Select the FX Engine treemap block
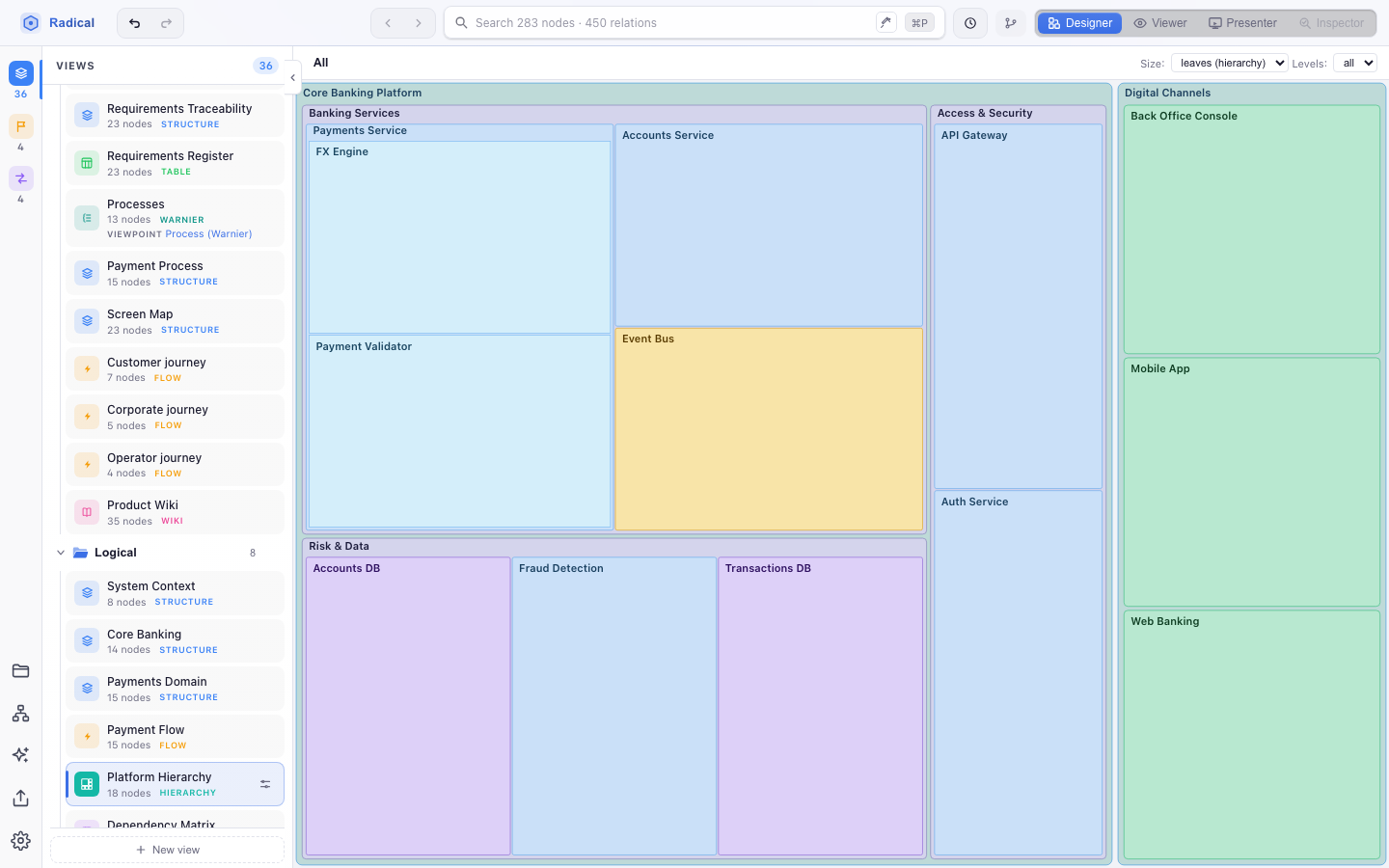This screenshot has height=868, width=1389. pos(460,237)
